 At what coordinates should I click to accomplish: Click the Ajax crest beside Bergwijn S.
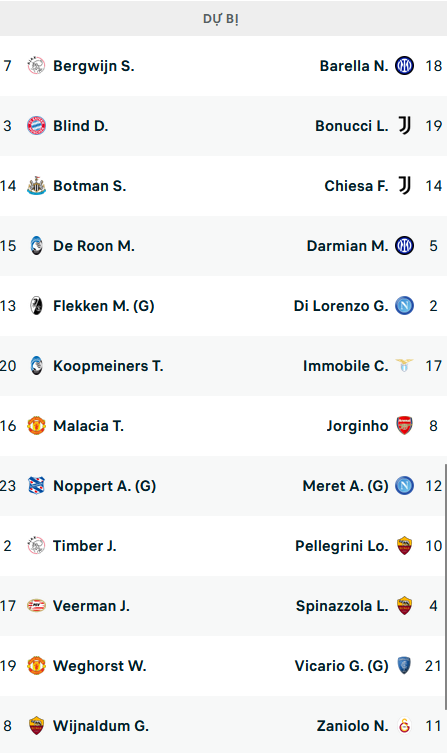[x=36, y=66]
